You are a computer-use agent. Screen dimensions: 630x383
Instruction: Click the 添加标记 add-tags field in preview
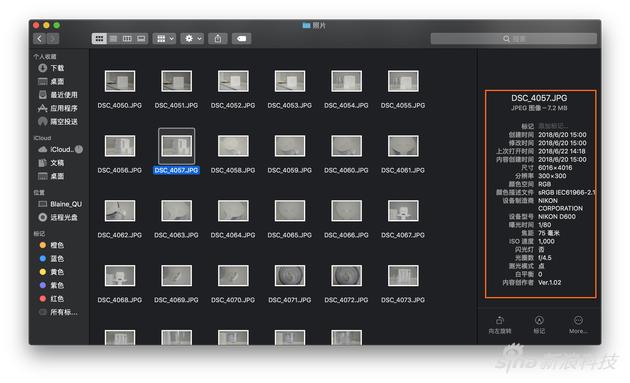click(553, 126)
